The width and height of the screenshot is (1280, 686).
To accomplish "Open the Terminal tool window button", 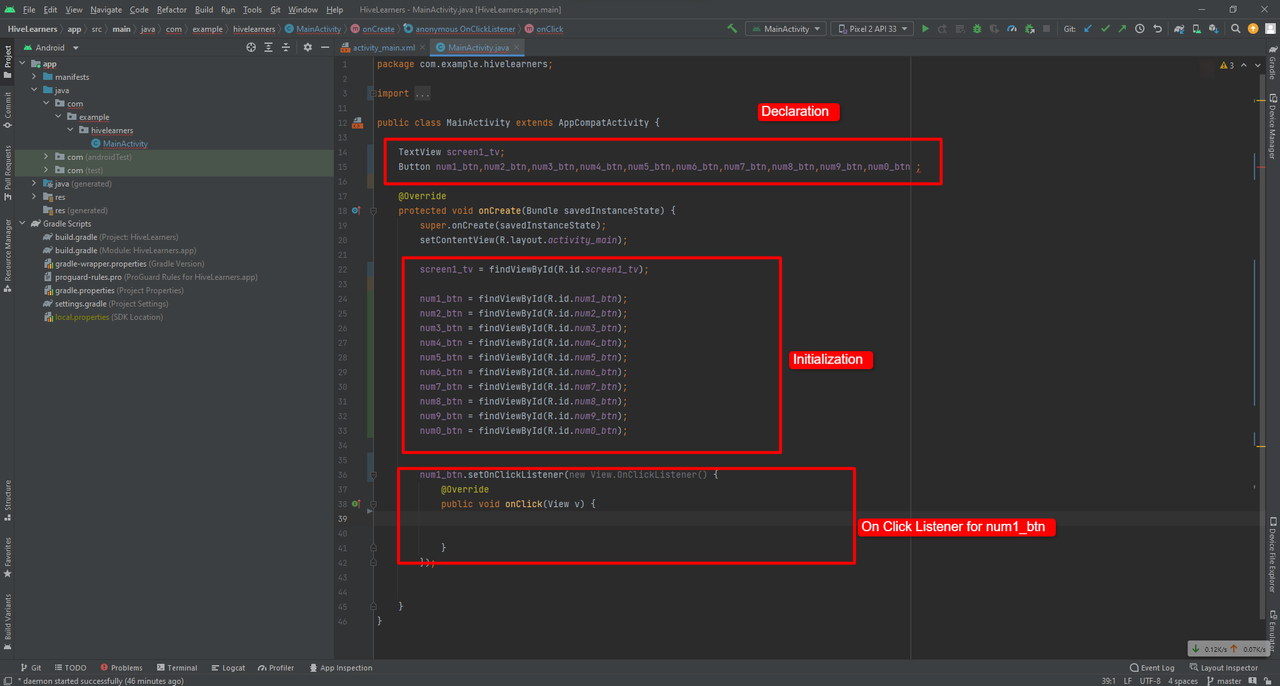I will [176, 668].
